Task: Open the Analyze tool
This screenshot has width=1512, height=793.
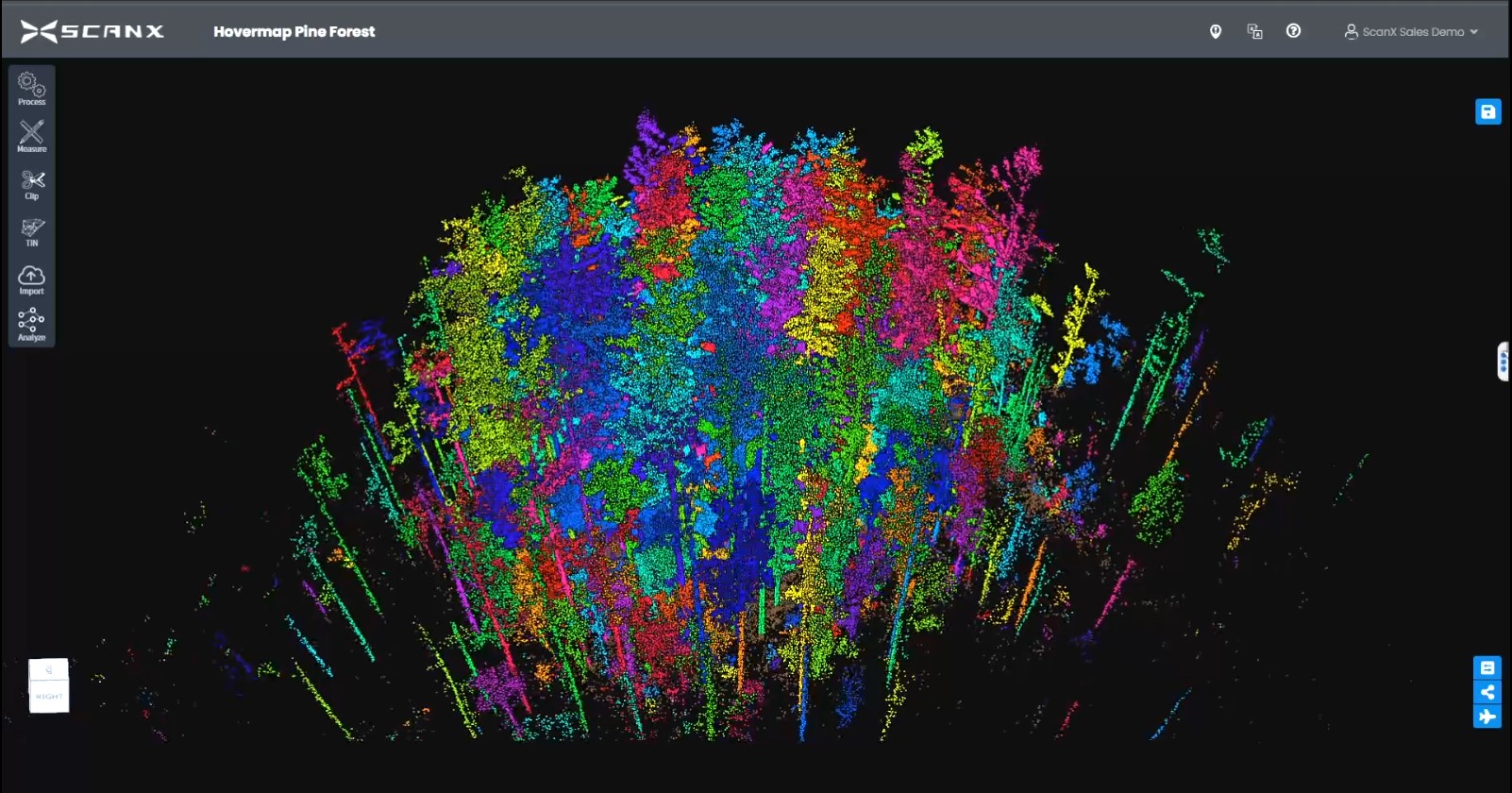Action: (31, 324)
